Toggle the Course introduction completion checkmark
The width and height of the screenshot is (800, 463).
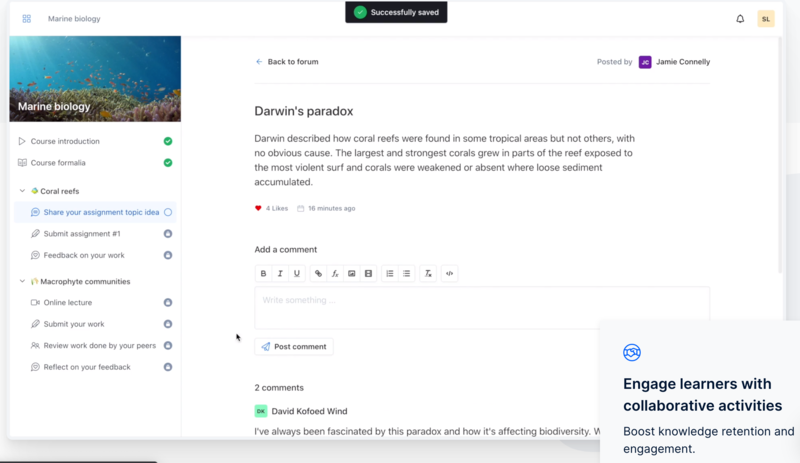(168, 142)
